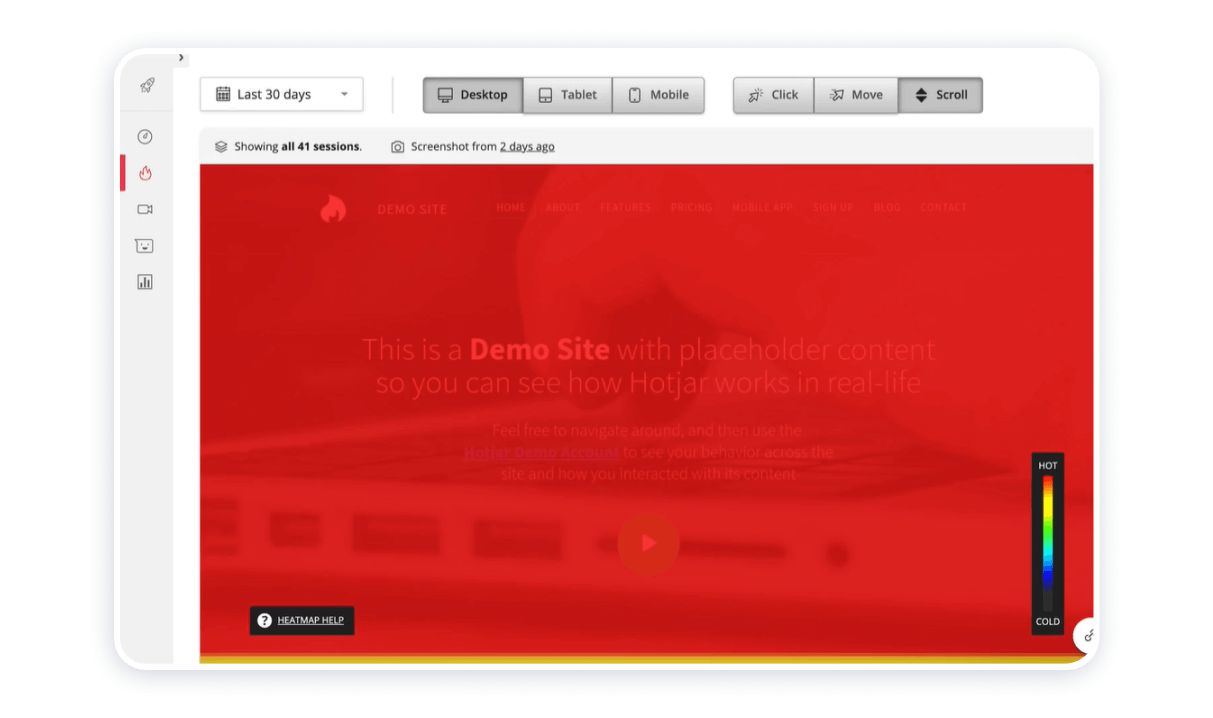Play the demo site video
This screenshot has width=1213, height=718.
pos(648,543)
